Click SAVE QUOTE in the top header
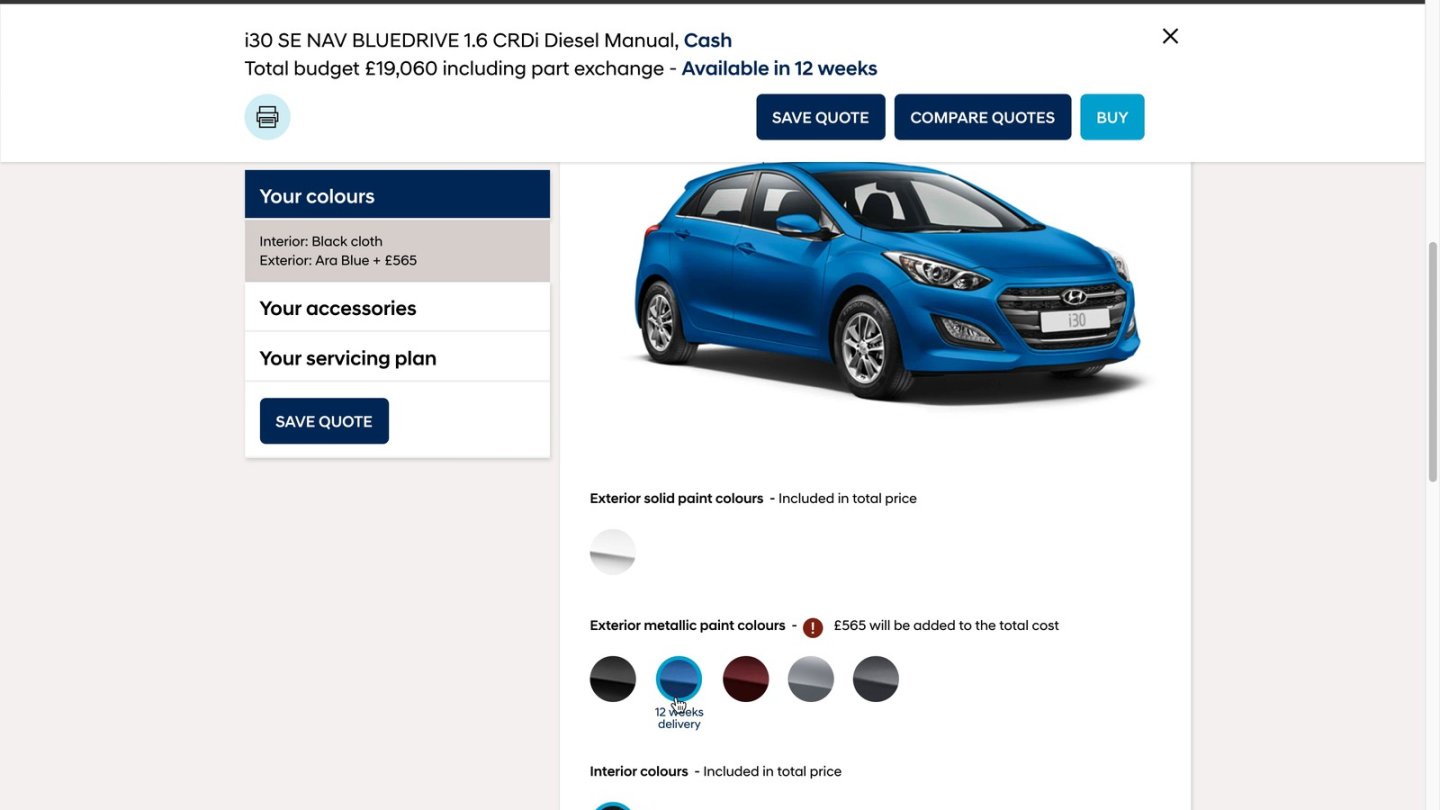The height and width of the screenshot is (810, 1440). [820, 117]
